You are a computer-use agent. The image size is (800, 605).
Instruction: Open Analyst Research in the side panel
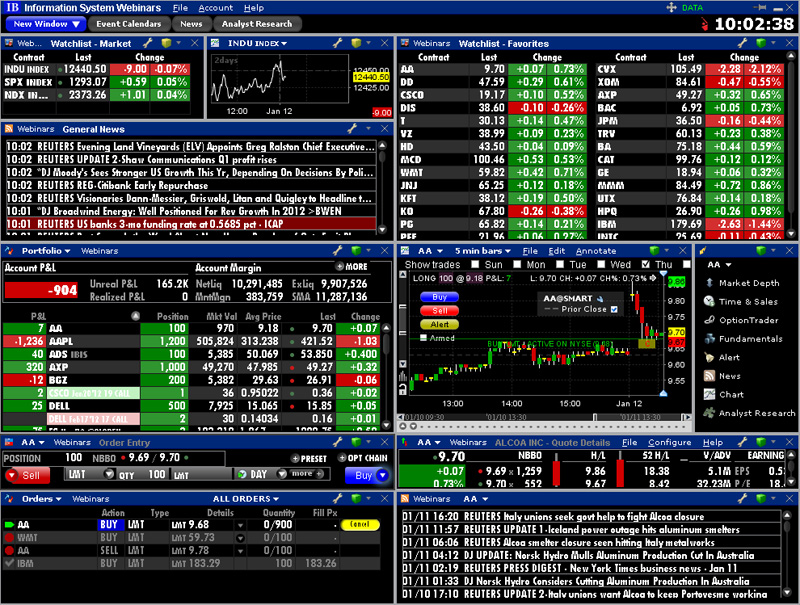pyautogui.click(x=756, y=413)
